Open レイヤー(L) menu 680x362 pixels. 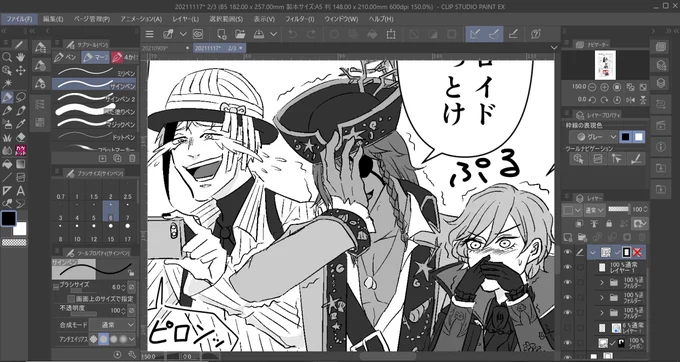click(x=185, y=19)
